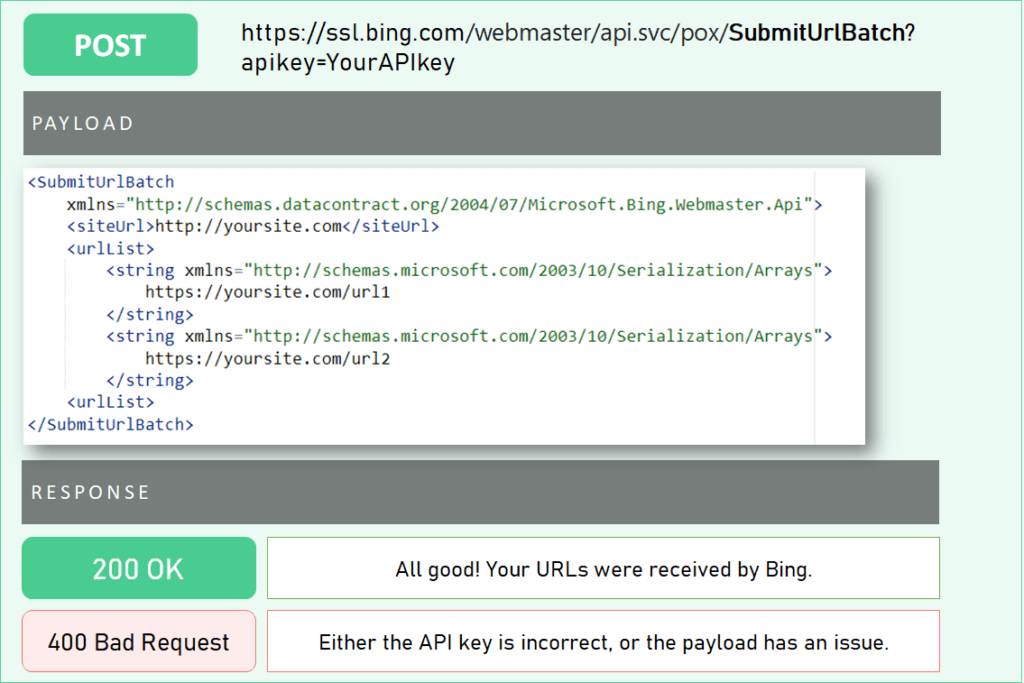
Task: Click the green POST method badge
Action: tap(110, 45)
